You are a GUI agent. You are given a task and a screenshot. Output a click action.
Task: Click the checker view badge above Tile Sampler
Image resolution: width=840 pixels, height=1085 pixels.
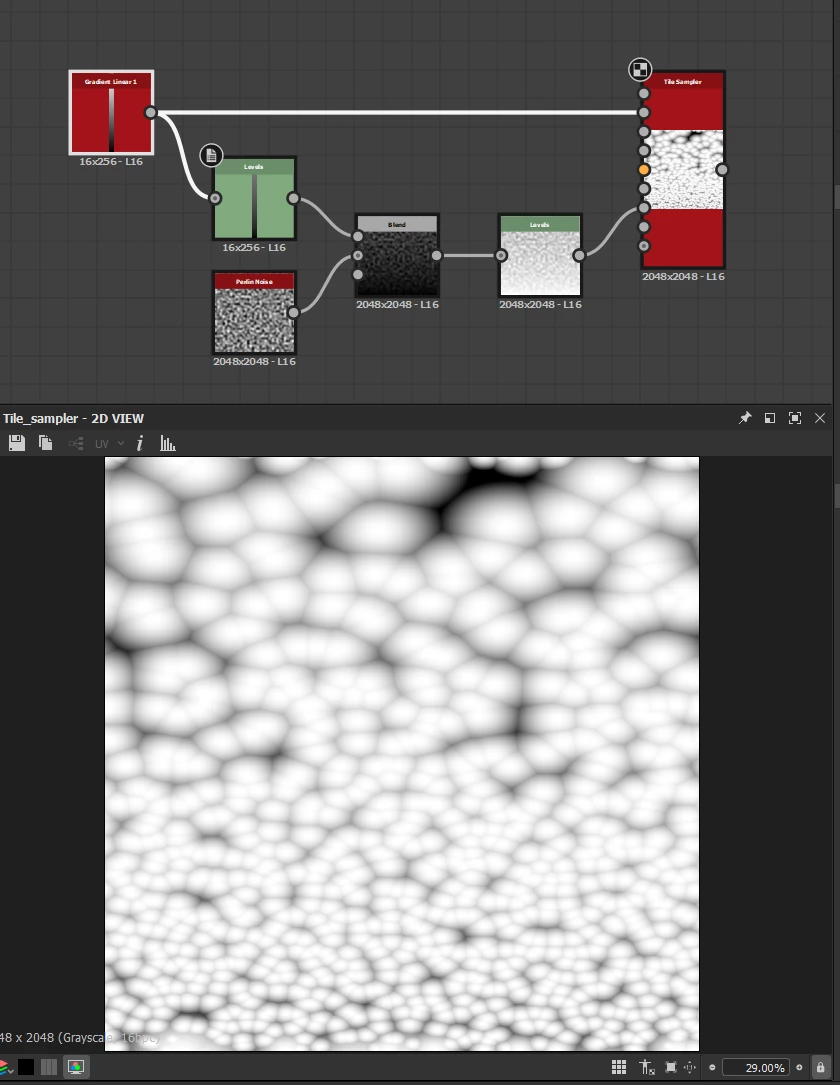coord(640,70)
